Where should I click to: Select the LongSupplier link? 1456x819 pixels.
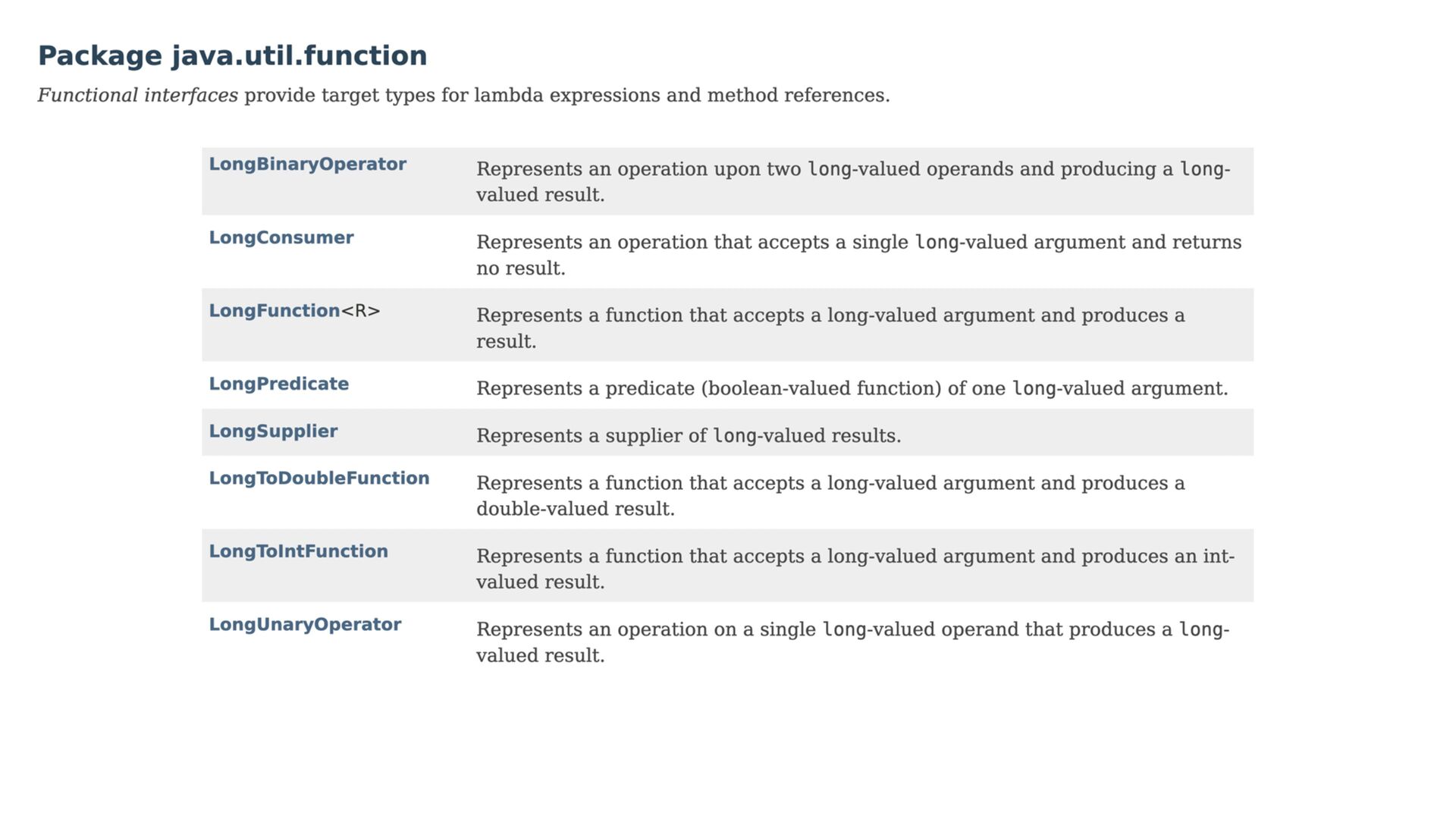pos(273,431)
